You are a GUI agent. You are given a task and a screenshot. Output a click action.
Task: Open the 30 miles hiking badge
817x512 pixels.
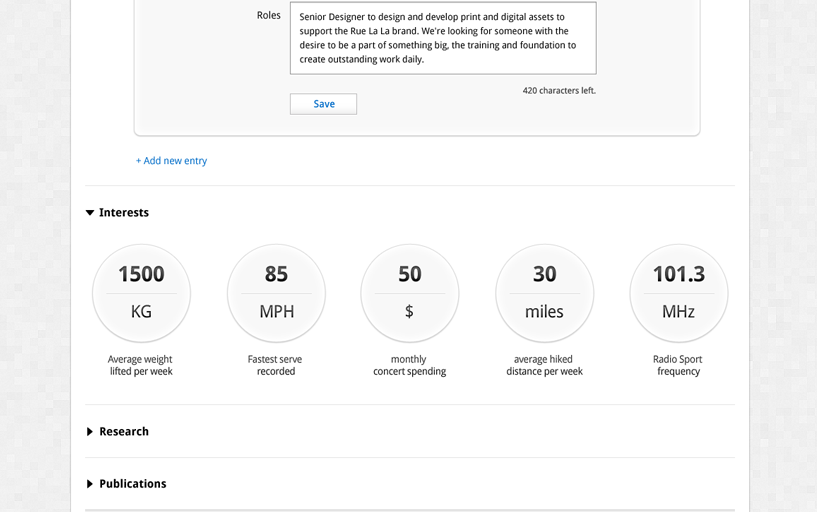coord(544,293)
